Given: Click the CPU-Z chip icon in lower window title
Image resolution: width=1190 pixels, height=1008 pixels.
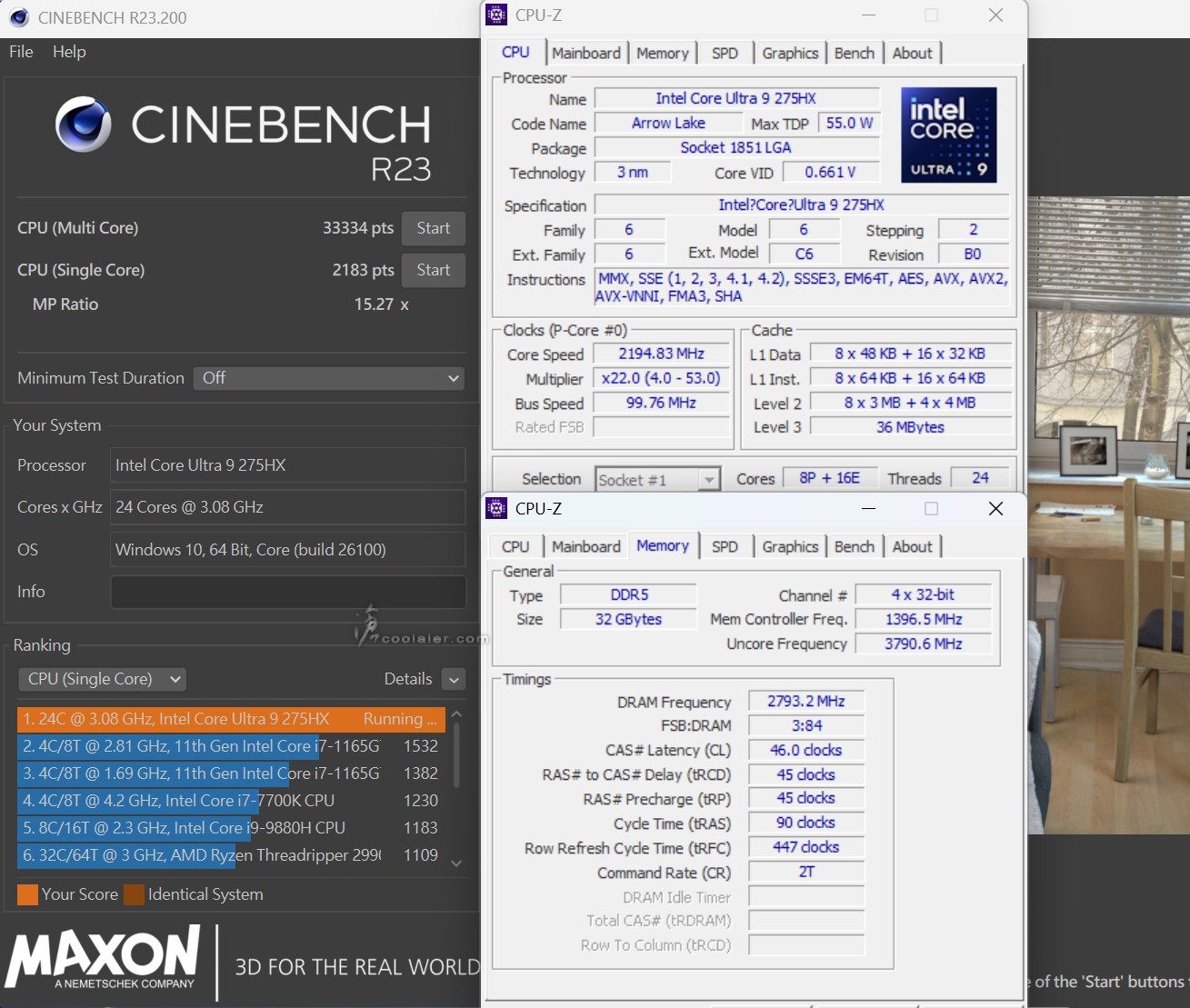Looking at the screenshot, I should (496, 508).
